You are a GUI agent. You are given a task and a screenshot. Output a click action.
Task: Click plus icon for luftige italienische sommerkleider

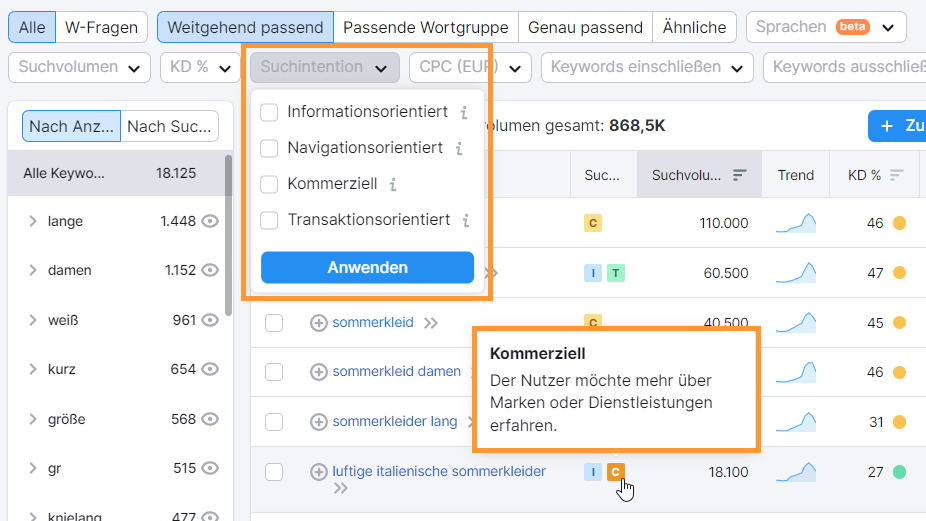[x=319, y=472]
